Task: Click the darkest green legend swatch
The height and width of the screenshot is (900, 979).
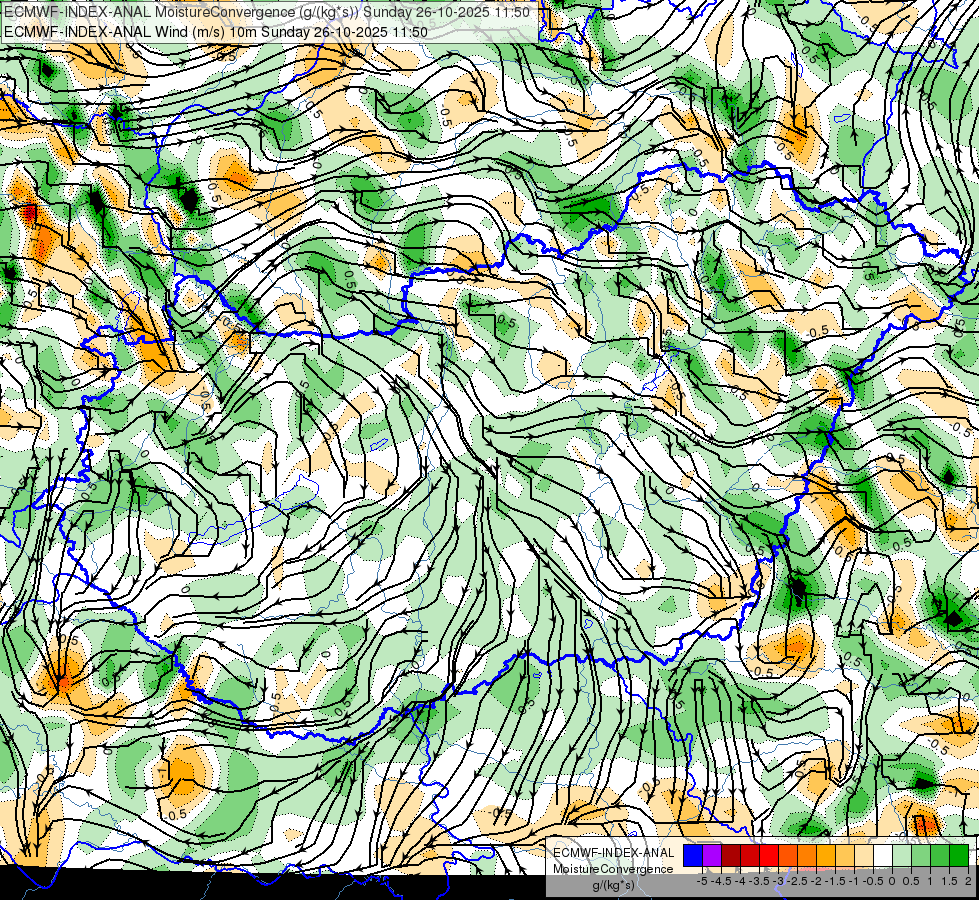Action: pyautogui.click(x=959, y=855)
